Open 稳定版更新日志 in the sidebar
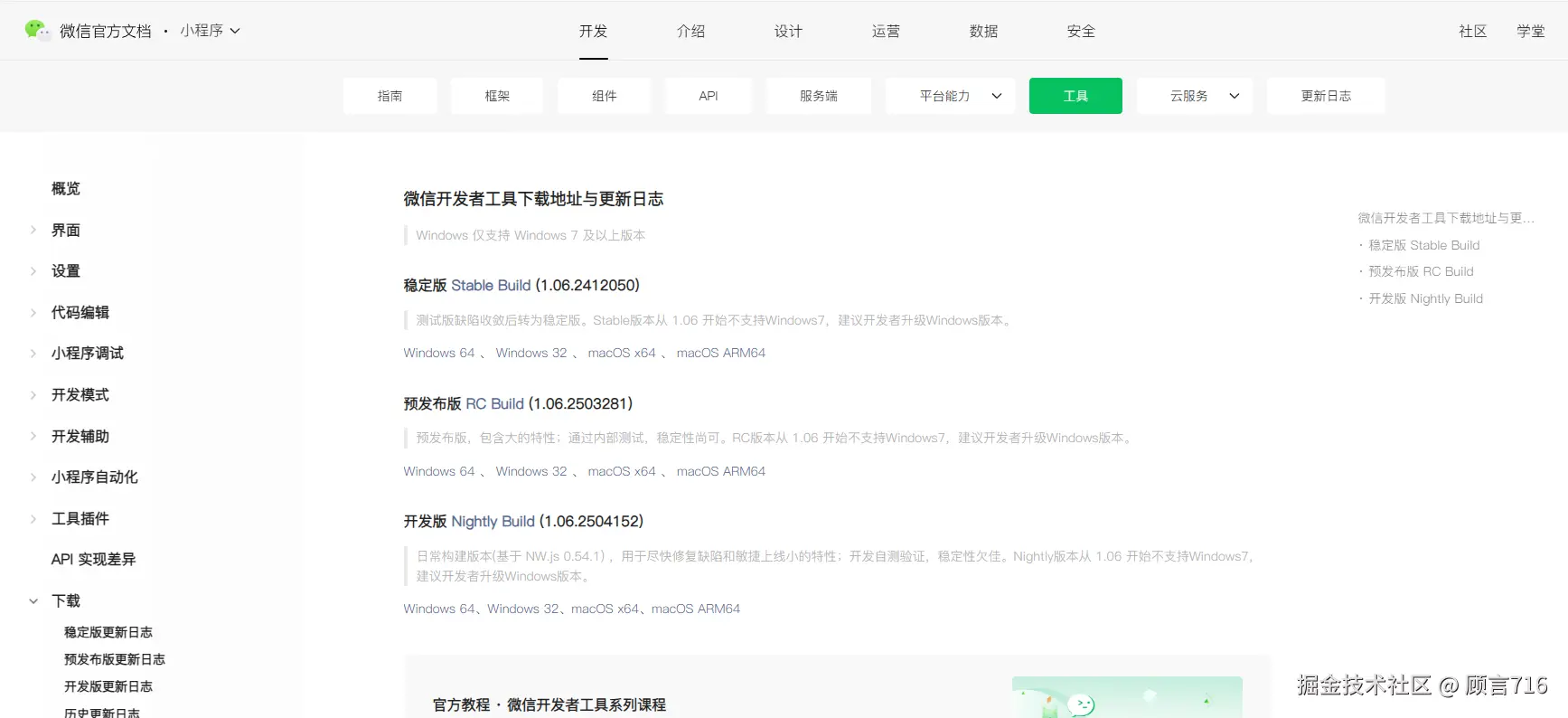 coord(108,632)
